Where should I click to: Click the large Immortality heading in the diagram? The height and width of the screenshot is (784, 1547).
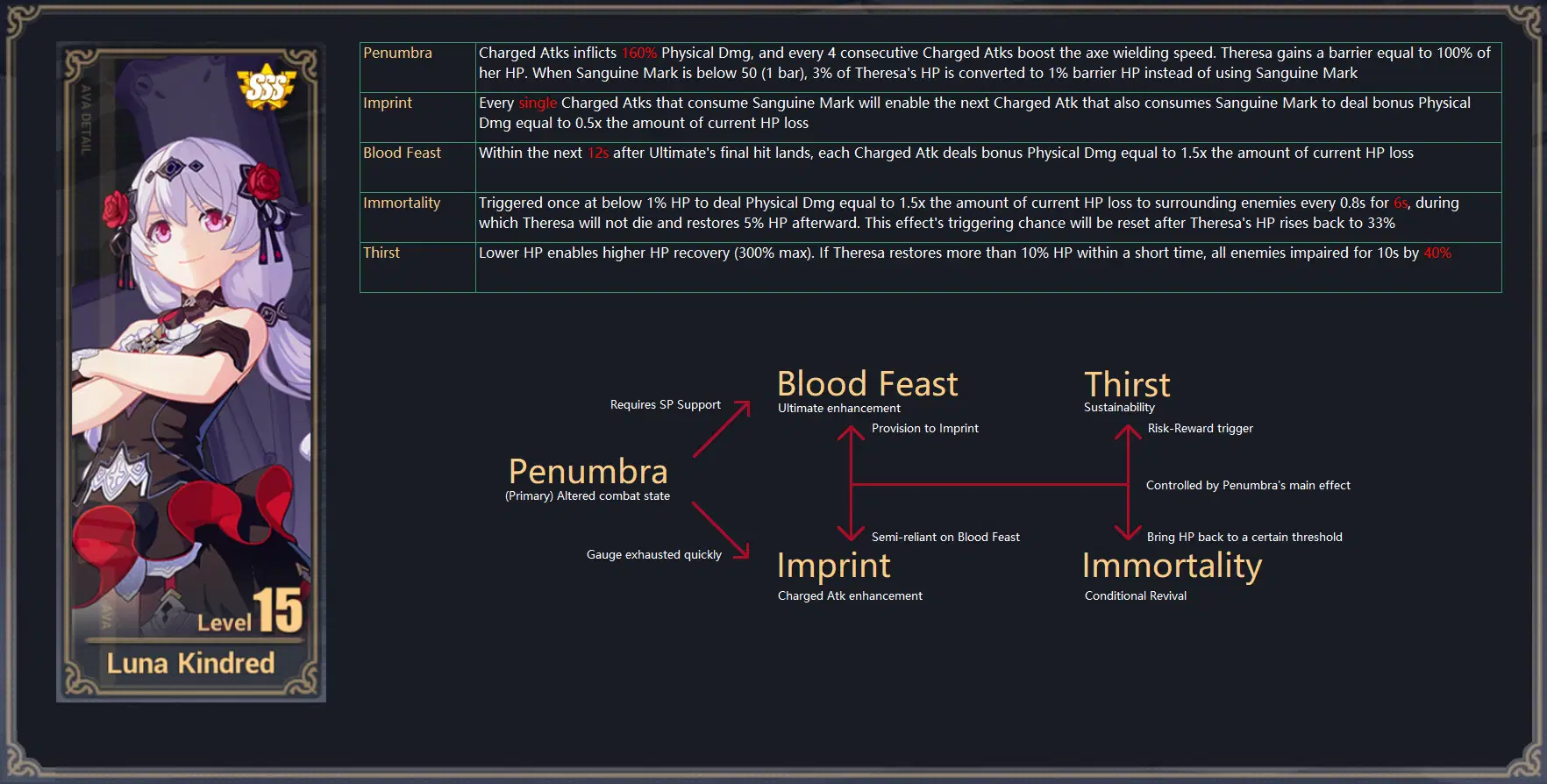(1173, 567)
